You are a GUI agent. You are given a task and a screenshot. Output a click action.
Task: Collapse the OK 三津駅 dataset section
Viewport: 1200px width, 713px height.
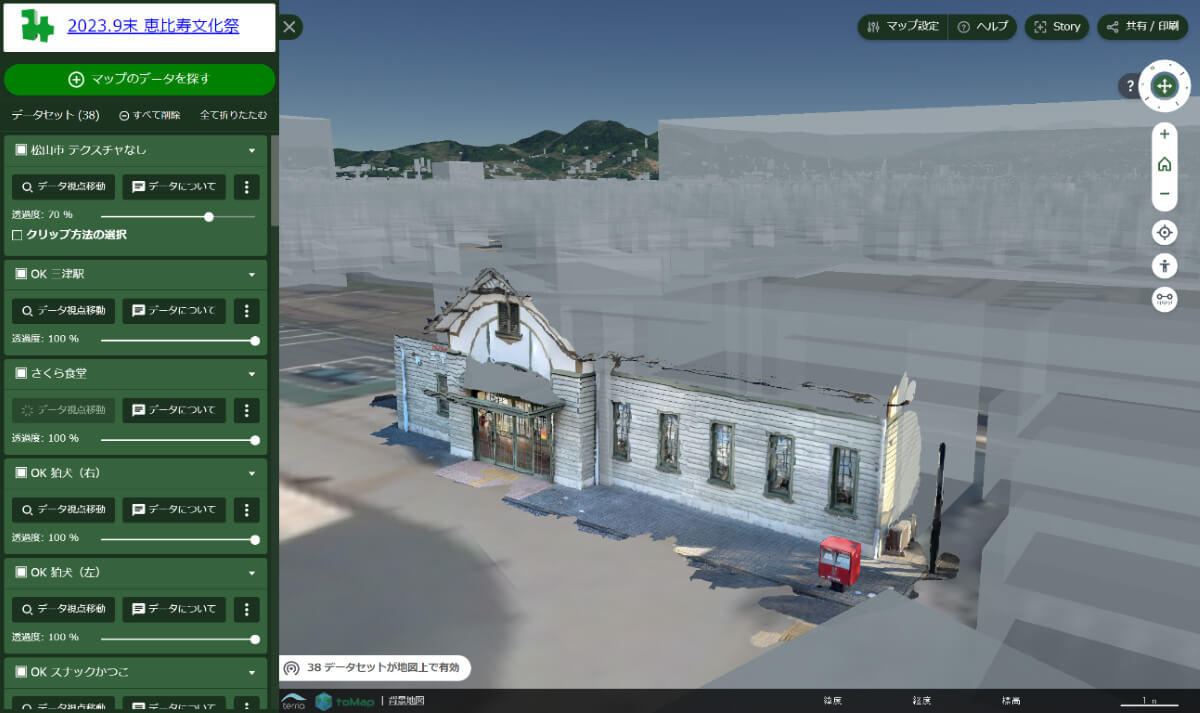tap(252, 274)
